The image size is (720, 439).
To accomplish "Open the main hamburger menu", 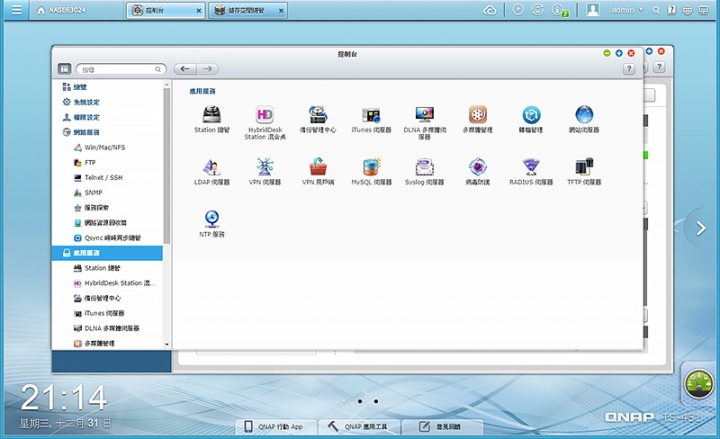I will [x=17, y=10].
